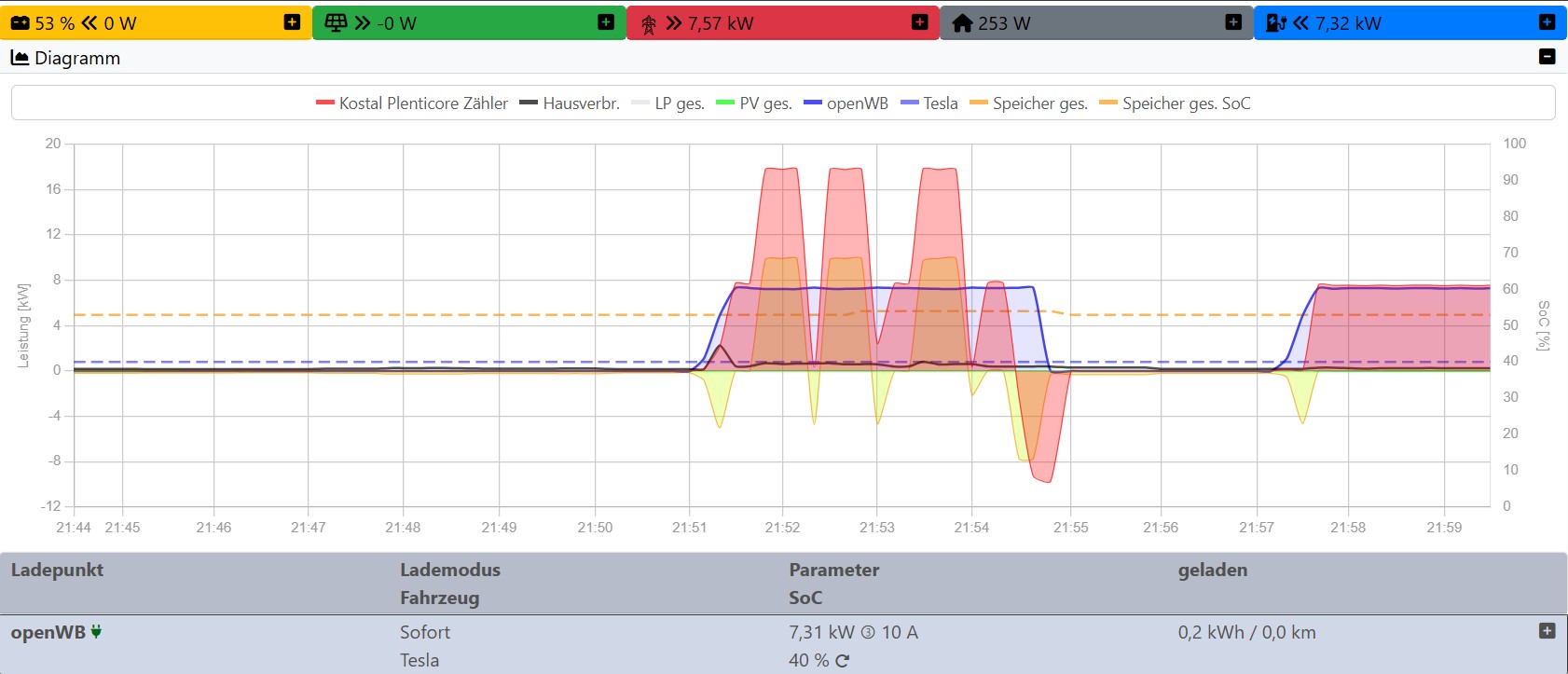Click the power grid pylon icon
The width and height of the screenshot is (1568, 674).
pos(649,24)
